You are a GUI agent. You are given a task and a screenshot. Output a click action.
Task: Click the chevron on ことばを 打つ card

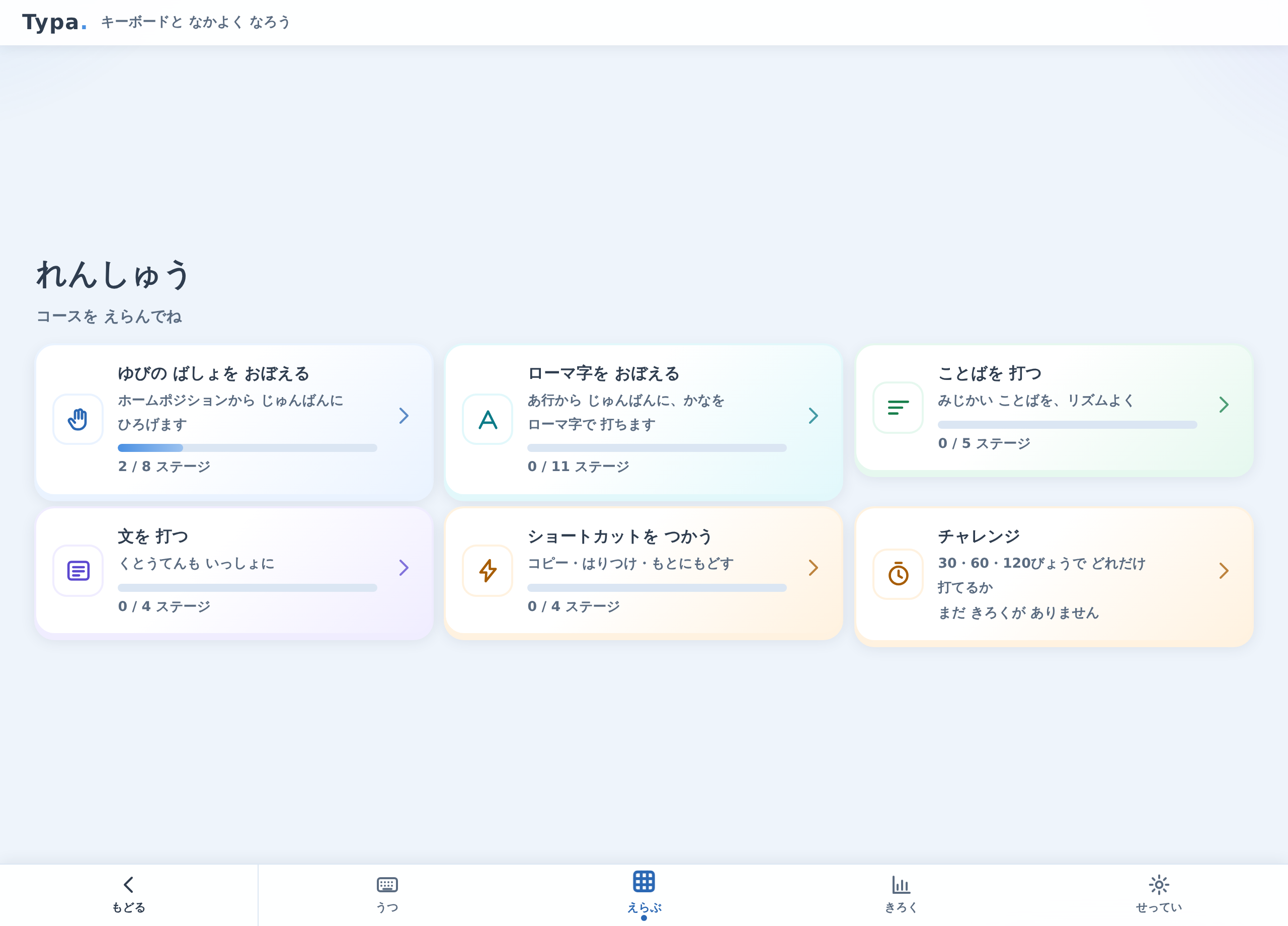tap(1224, 405)
